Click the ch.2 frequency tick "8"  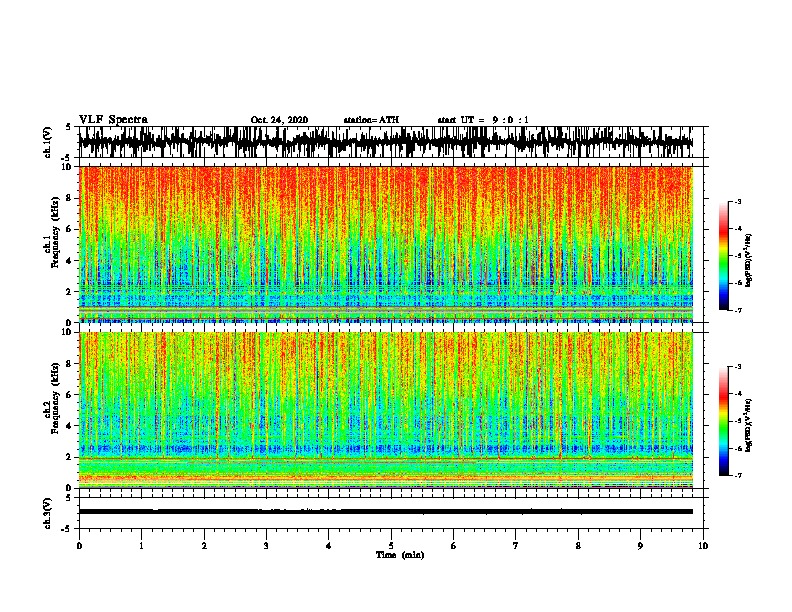[69, 364]
